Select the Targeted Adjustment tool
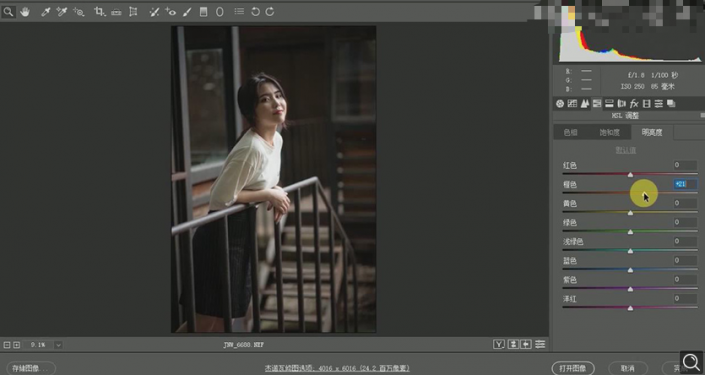 pos(79,12)
